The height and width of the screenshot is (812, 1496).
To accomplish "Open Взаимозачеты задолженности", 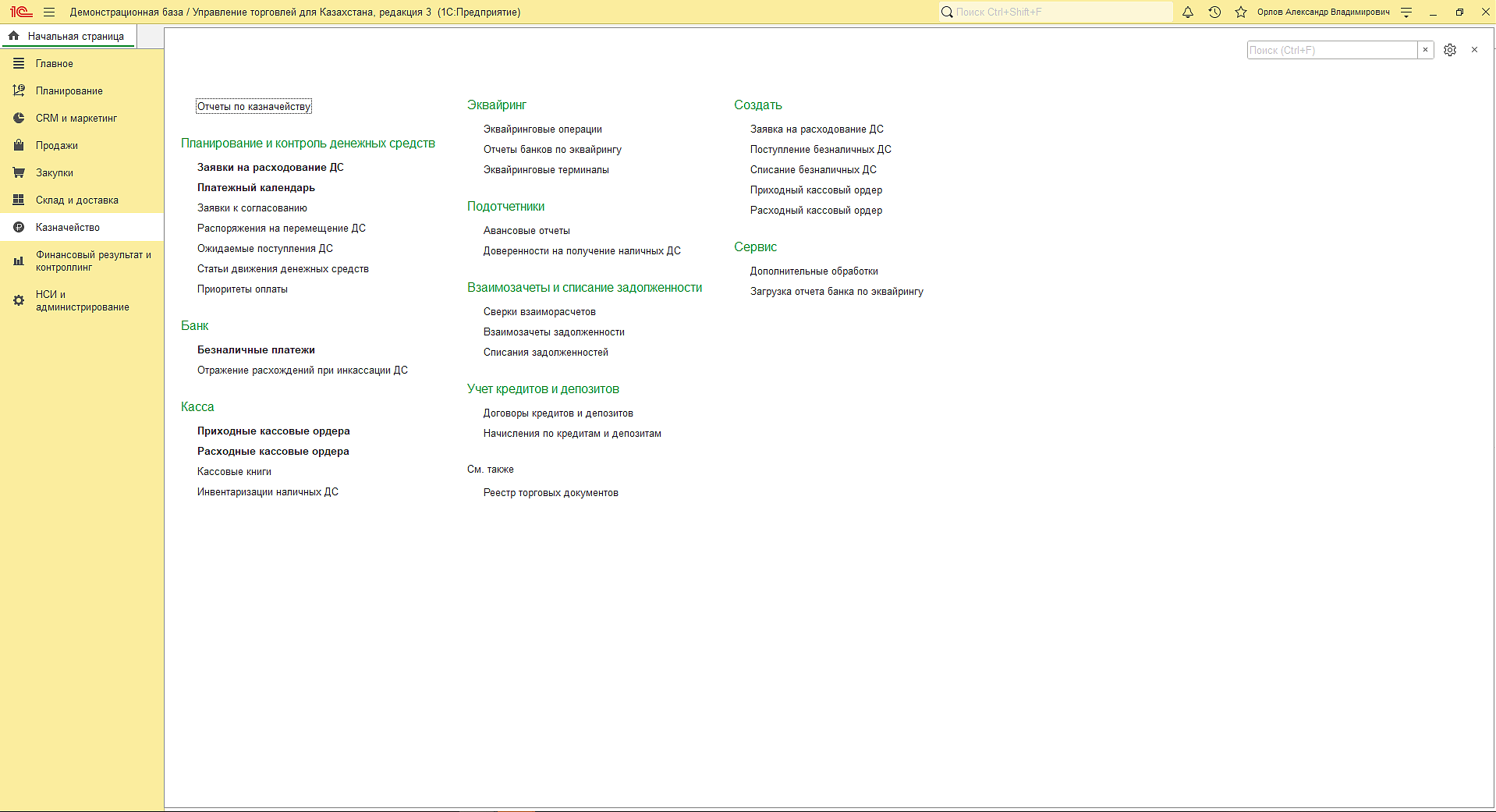I will click(x=554, y=332).
